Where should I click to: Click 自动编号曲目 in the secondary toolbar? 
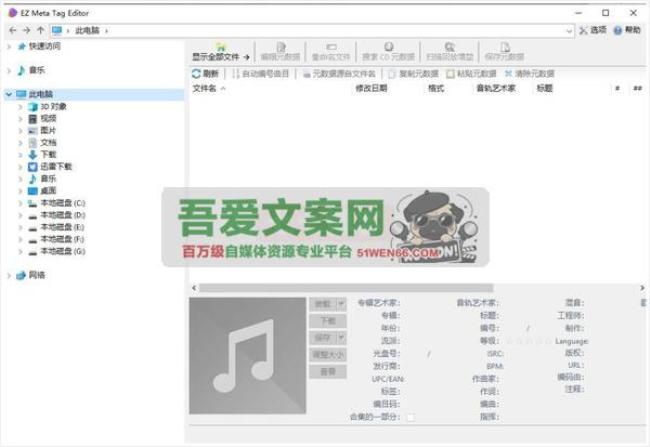[x=261, y=74]
